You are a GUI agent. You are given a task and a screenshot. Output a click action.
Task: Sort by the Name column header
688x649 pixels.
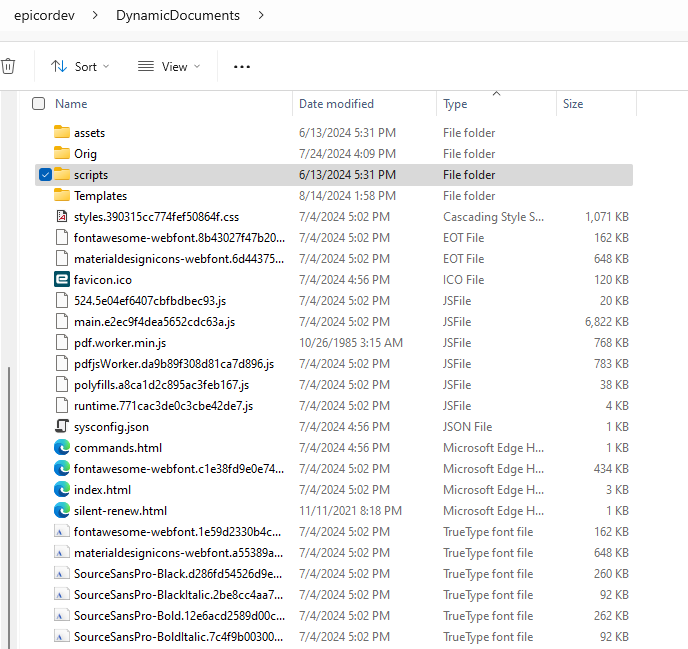(71, 104)
